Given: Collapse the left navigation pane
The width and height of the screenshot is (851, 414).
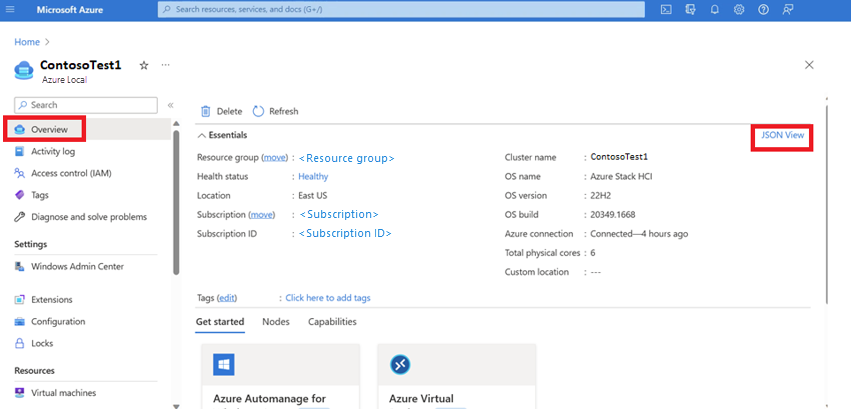Looking at the screenshot, I should click(170, 105).
